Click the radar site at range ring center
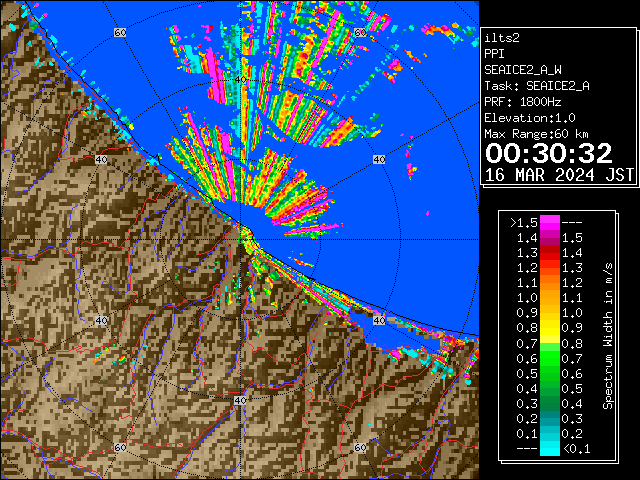Image resolution: width=640 pixels, height=480 pixels. coord(240,240)
